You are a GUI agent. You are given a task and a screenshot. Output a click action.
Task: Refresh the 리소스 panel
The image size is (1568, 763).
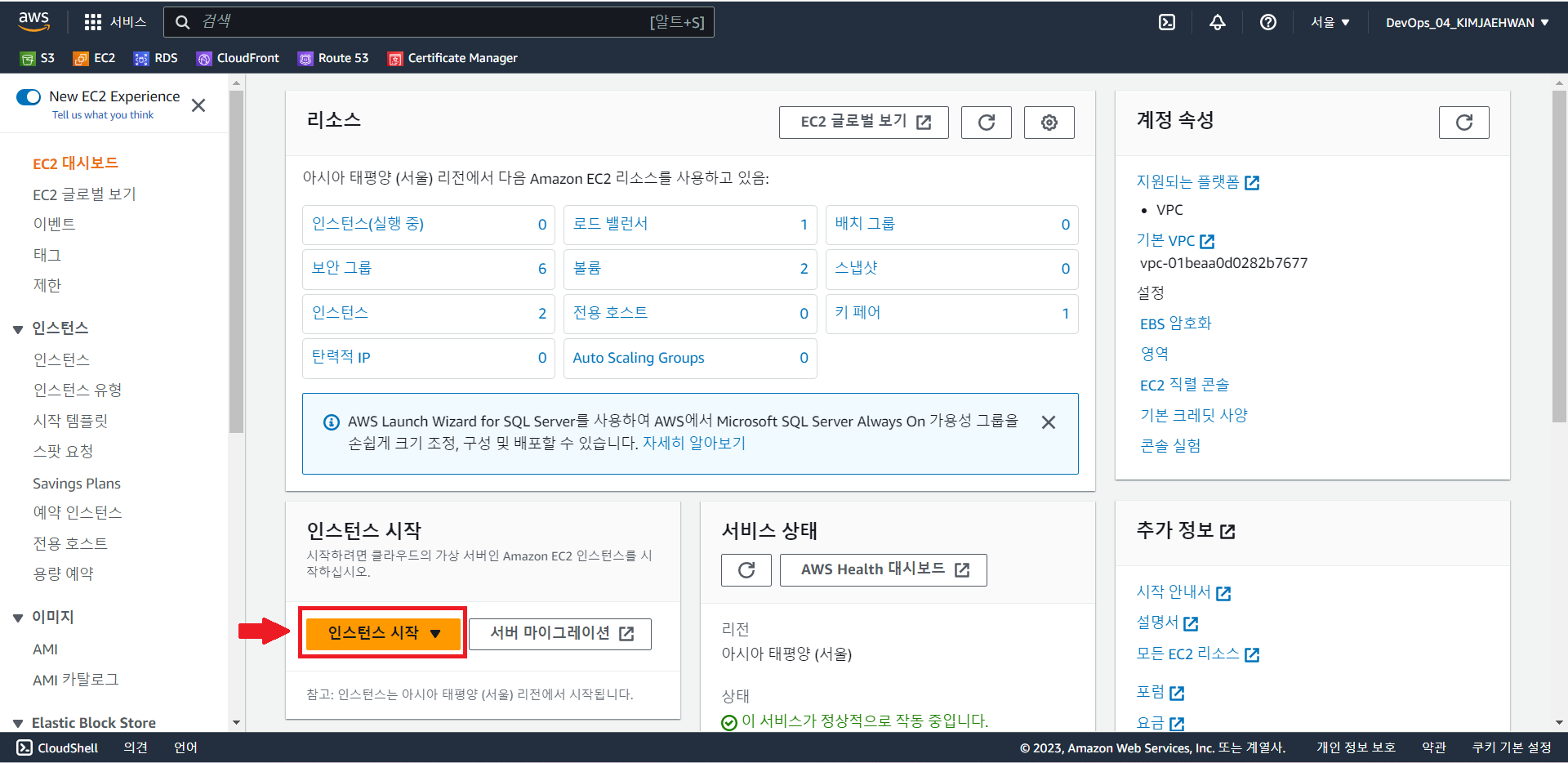[986, 123]
